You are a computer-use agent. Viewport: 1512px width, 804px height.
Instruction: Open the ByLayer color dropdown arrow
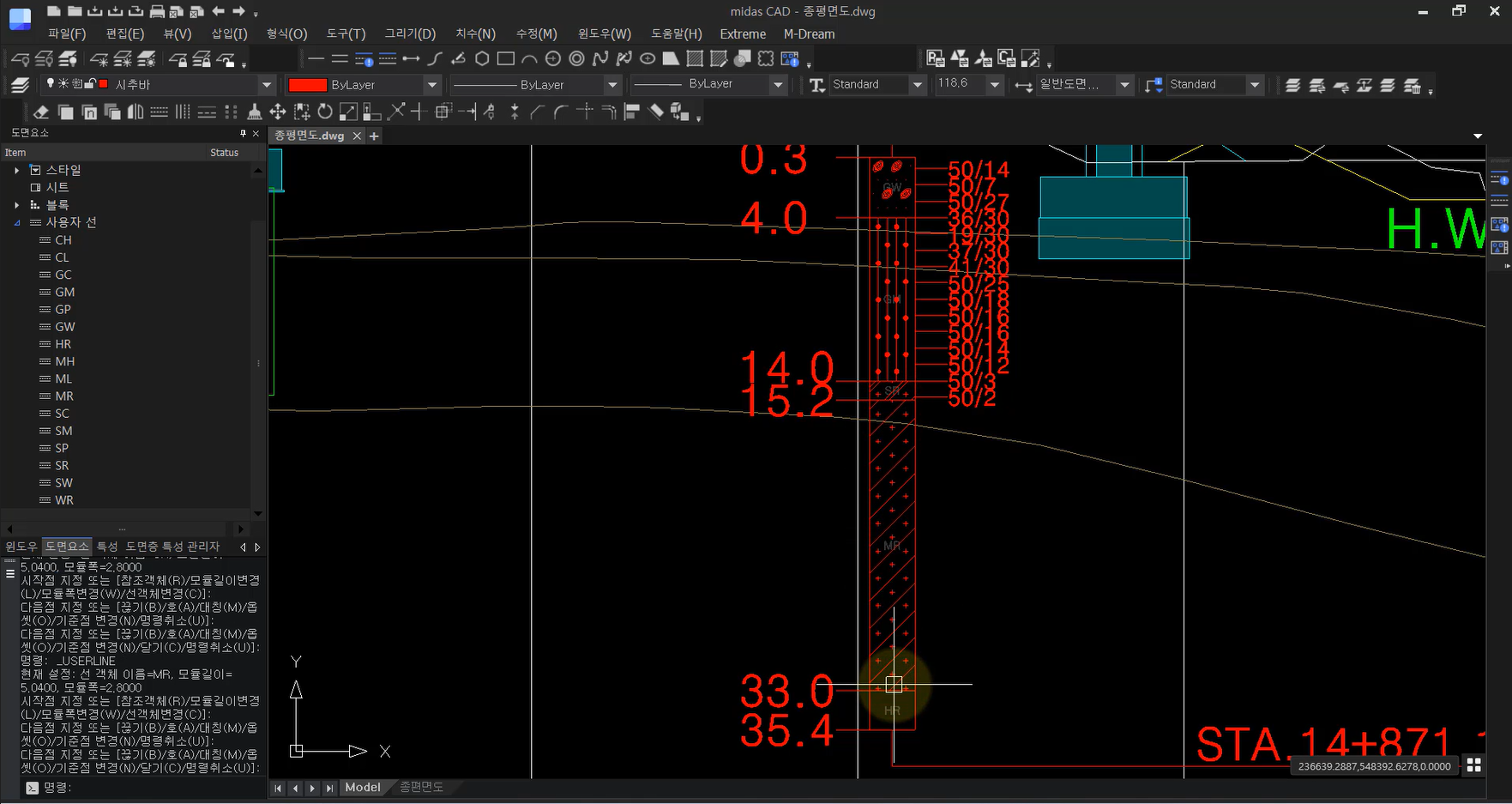click(x=432, y=85)
